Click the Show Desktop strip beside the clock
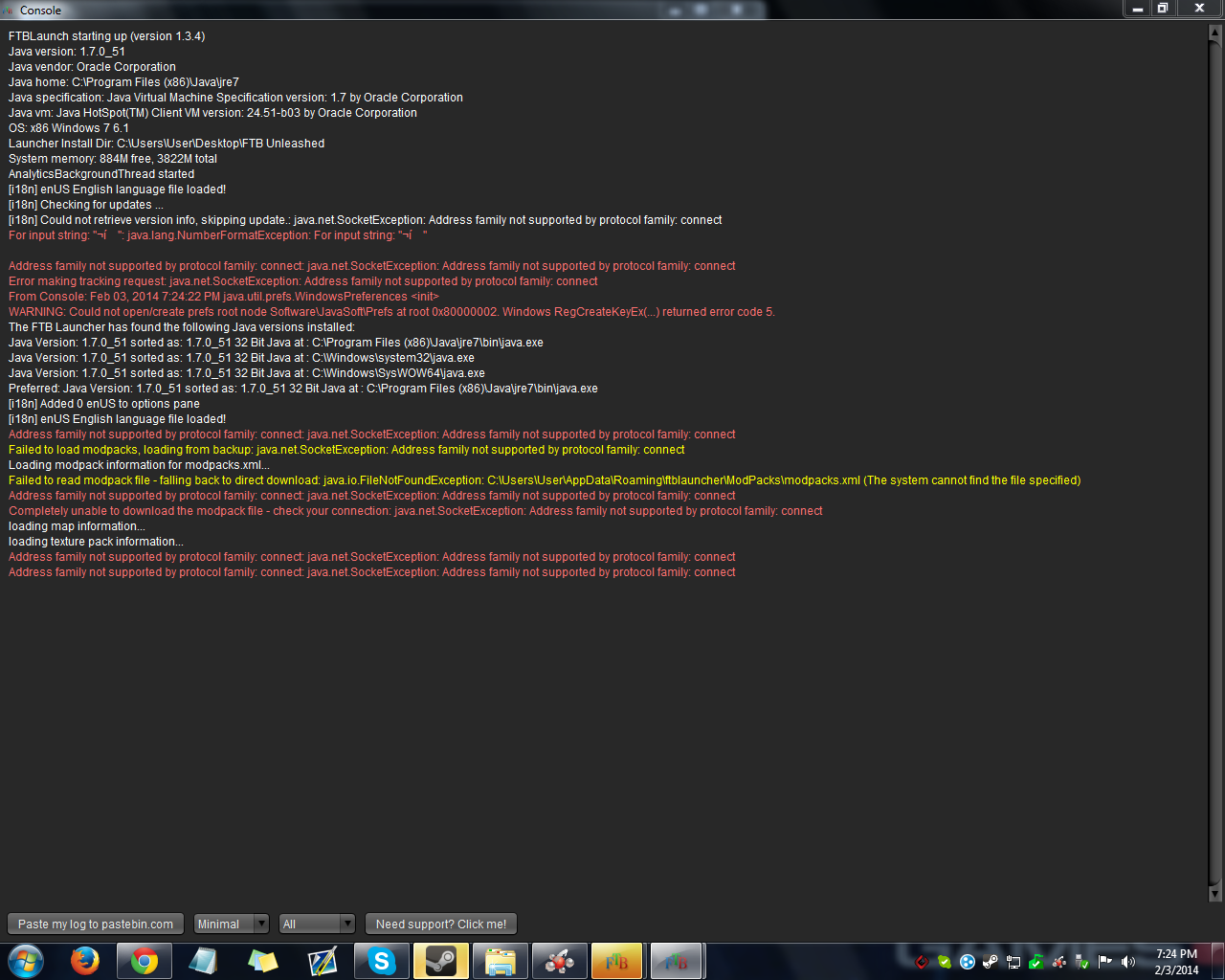This screenshot has height=980, width=1225. pos(1218,962)
